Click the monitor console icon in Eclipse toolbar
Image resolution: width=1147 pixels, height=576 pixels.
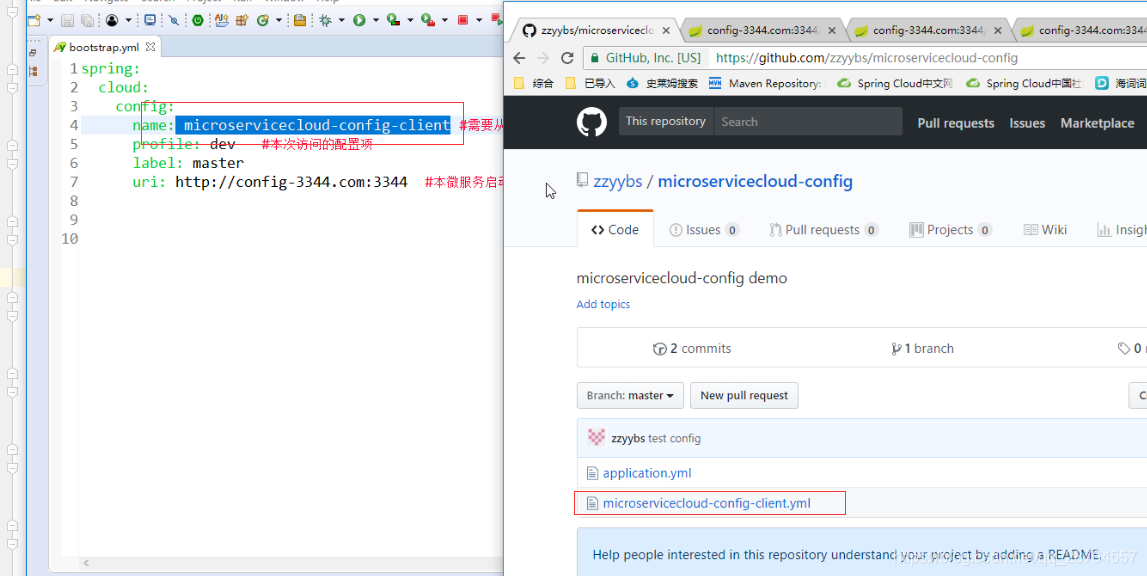tap(150, 20)
